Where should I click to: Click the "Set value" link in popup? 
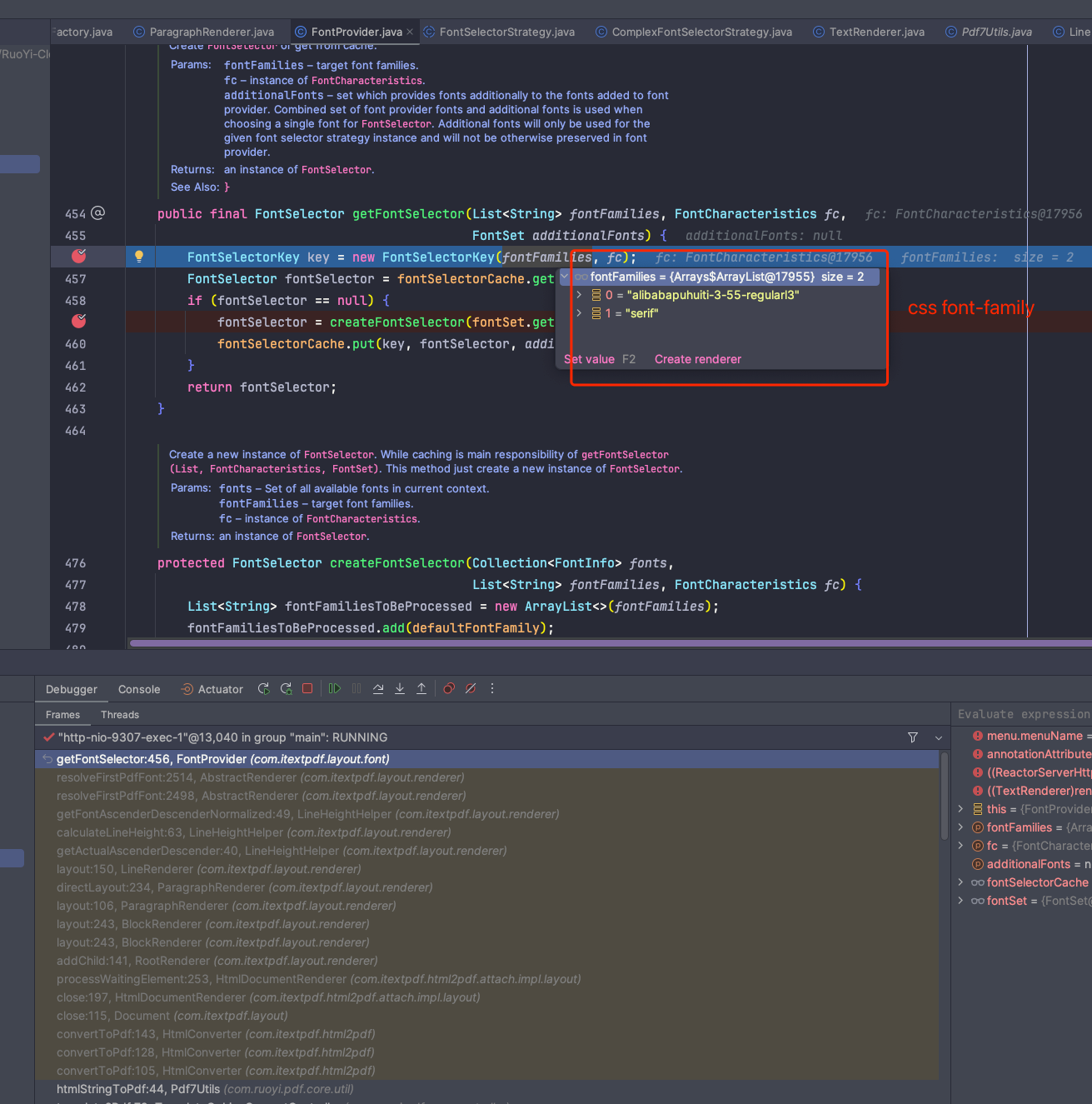(590, 359)
